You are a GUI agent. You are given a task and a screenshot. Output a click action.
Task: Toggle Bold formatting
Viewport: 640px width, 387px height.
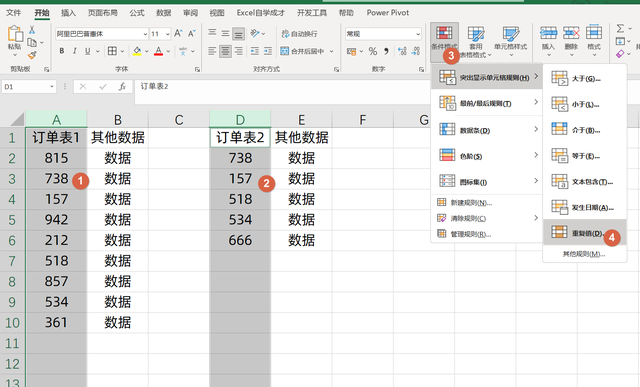coord(62,51)
